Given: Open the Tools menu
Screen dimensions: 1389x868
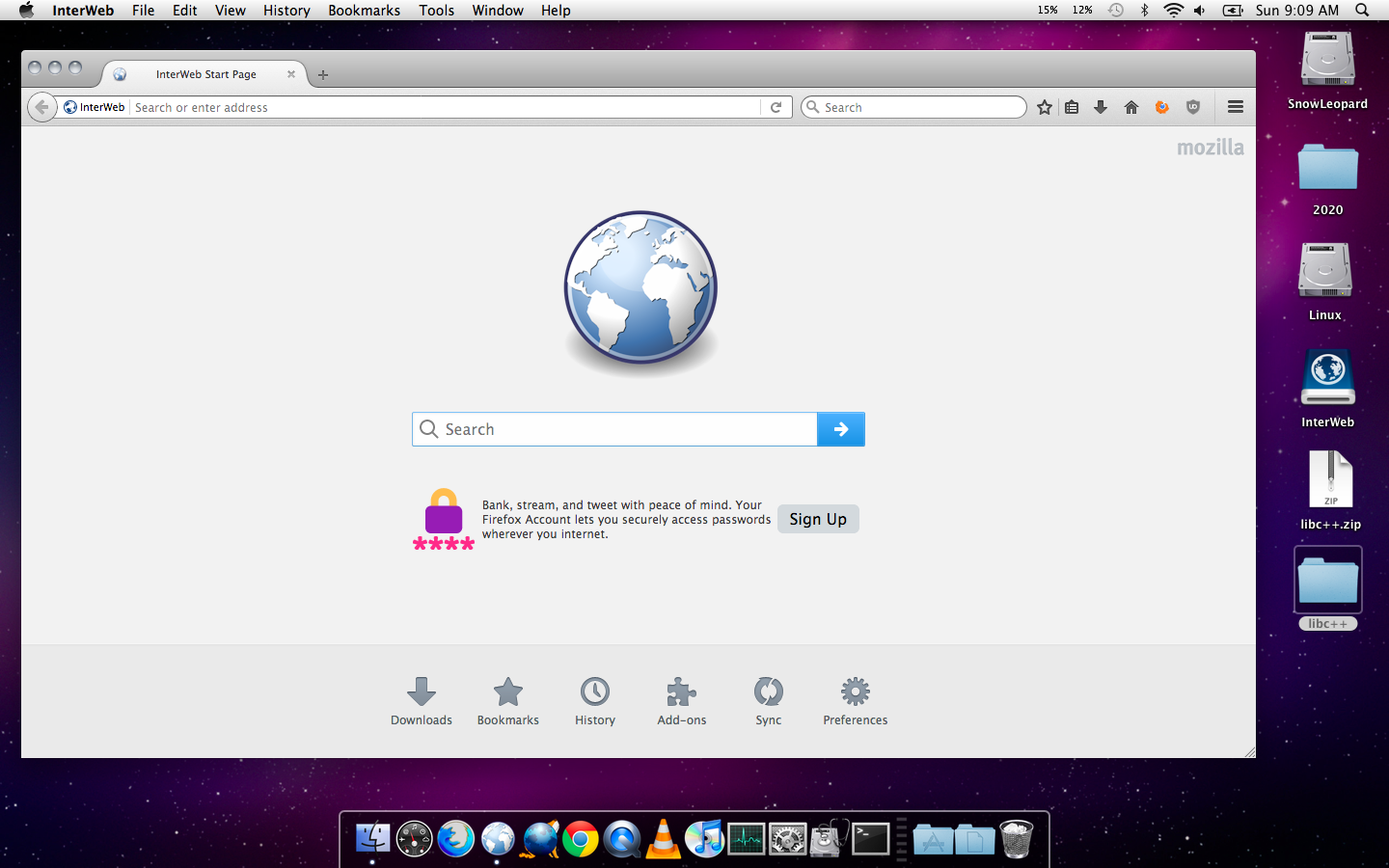Looking at the screenshot, I should point(436,11).
